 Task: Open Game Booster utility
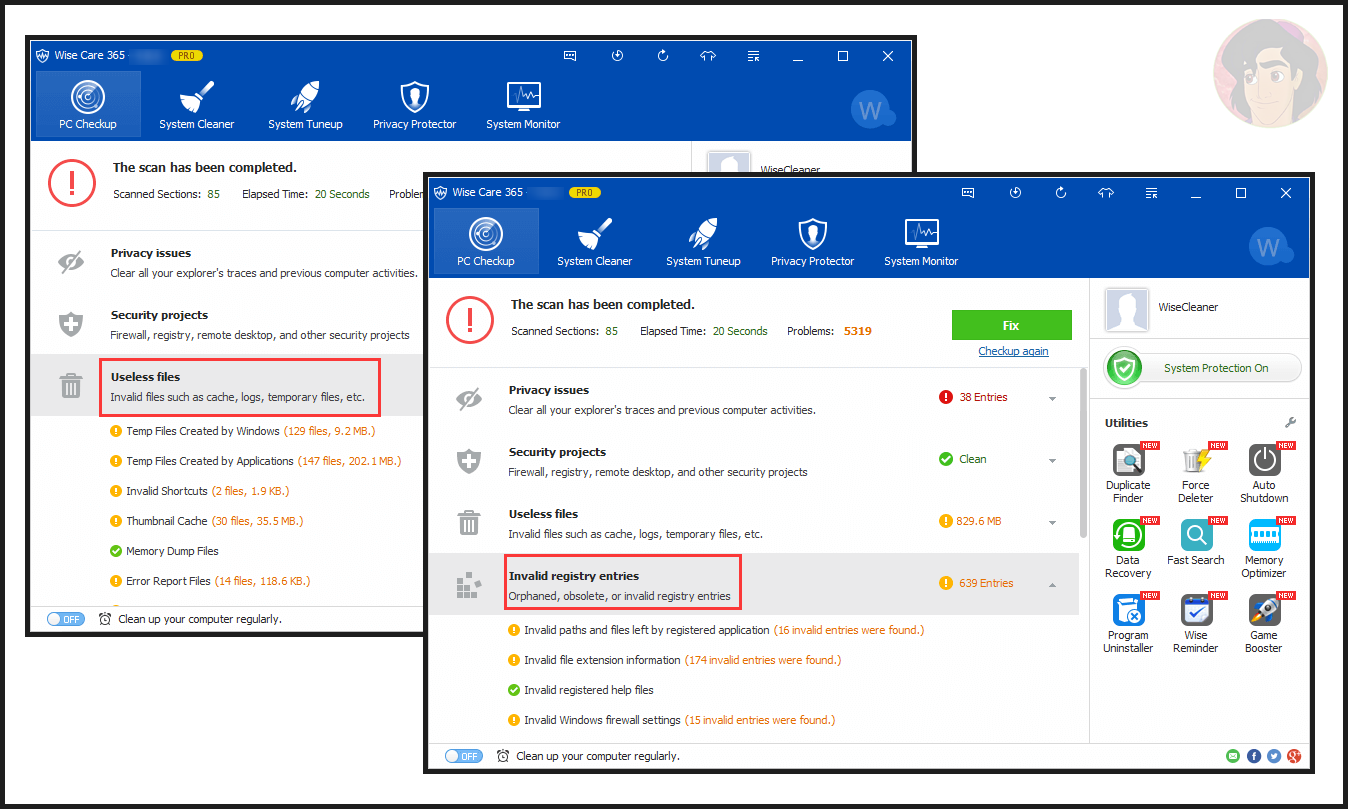(x=1264, y=623)
